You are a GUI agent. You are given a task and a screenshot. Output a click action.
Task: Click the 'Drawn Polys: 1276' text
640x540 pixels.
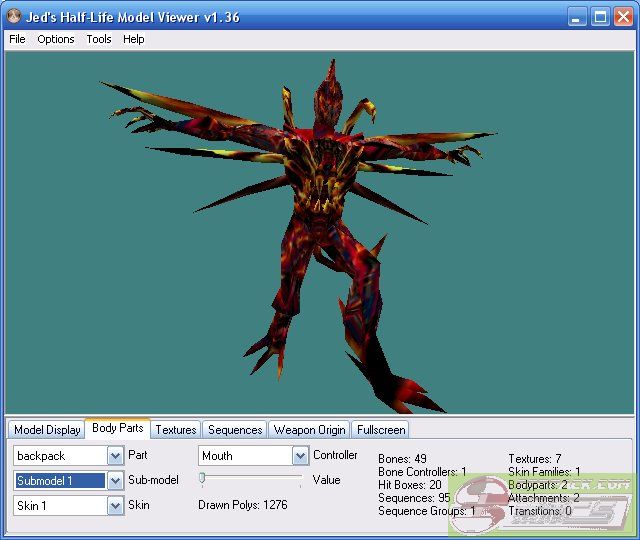[x=242, y=505]
